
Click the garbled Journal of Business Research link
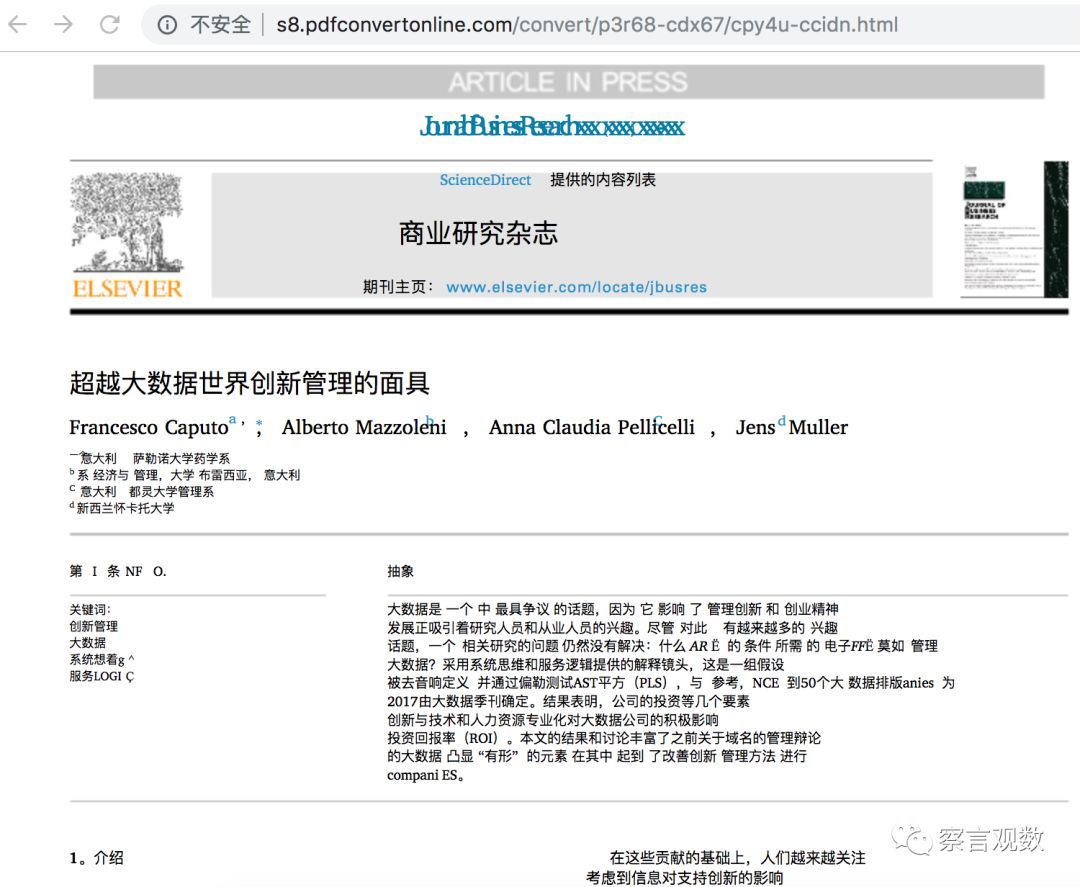click(x=552, y=127)
